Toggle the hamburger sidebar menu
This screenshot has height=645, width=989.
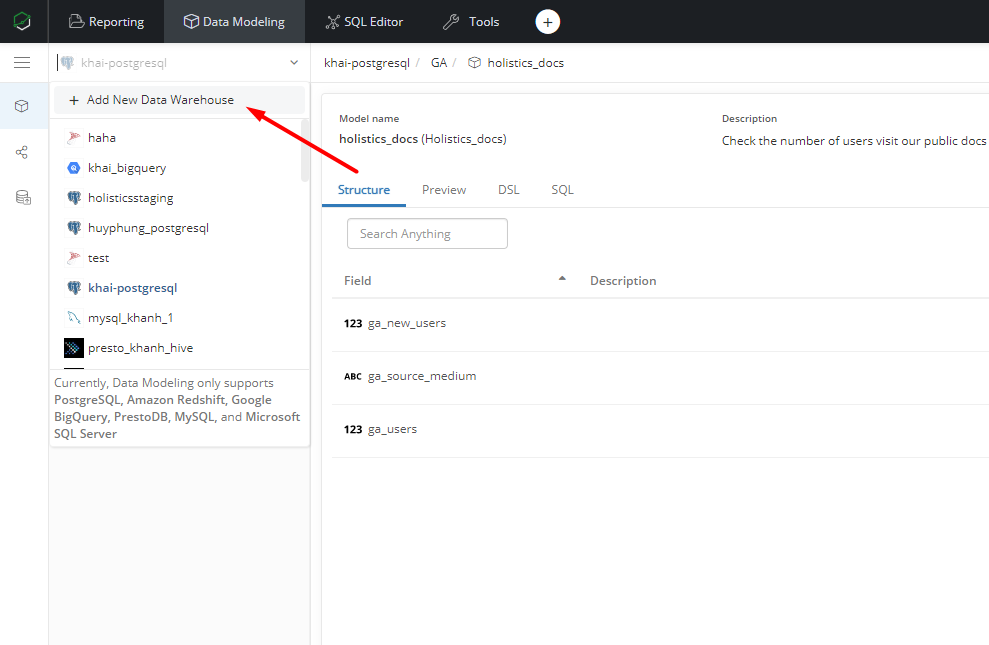[x=22, y=62]
